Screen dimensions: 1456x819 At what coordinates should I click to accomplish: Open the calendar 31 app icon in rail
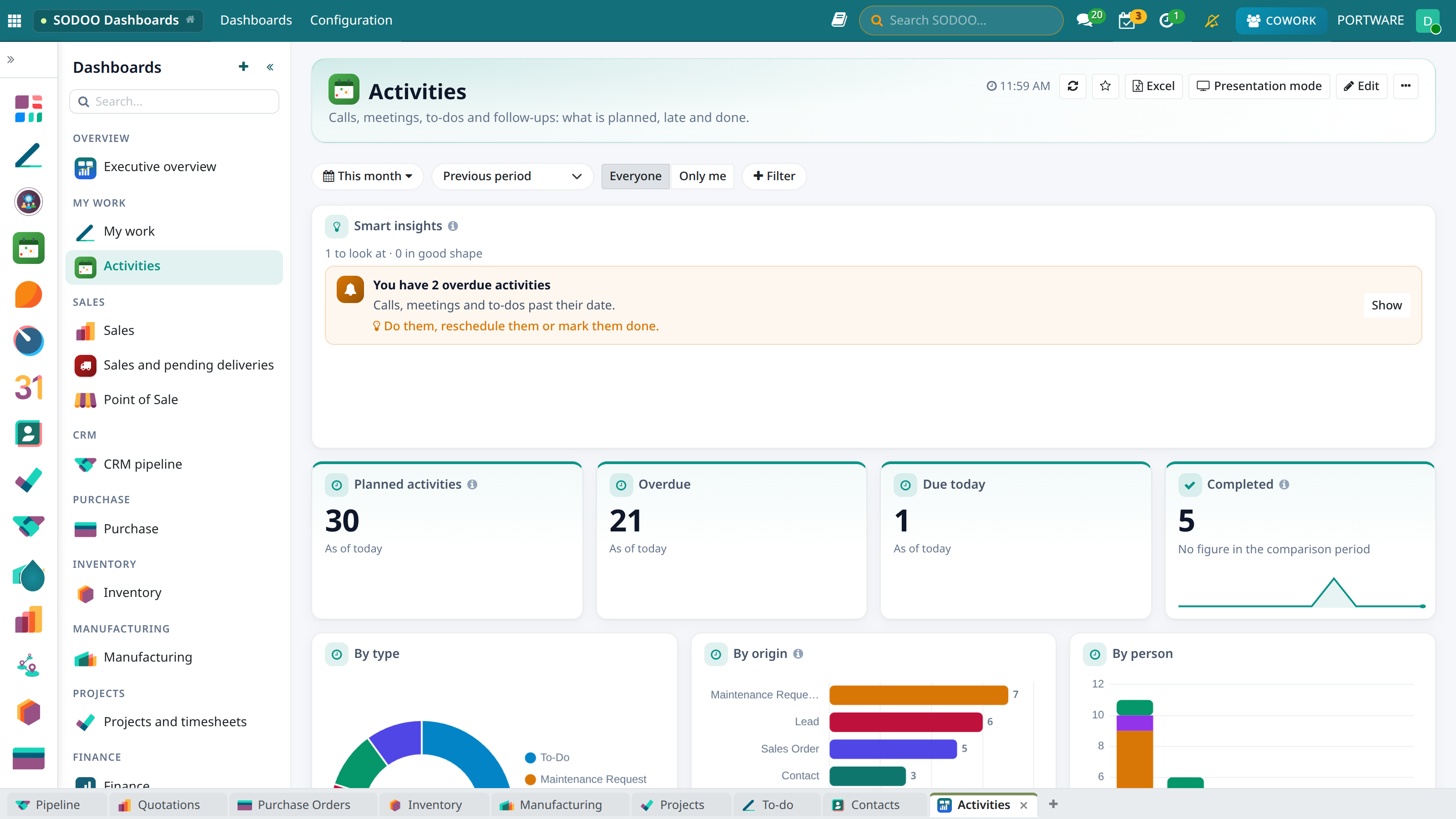(28, 388)
